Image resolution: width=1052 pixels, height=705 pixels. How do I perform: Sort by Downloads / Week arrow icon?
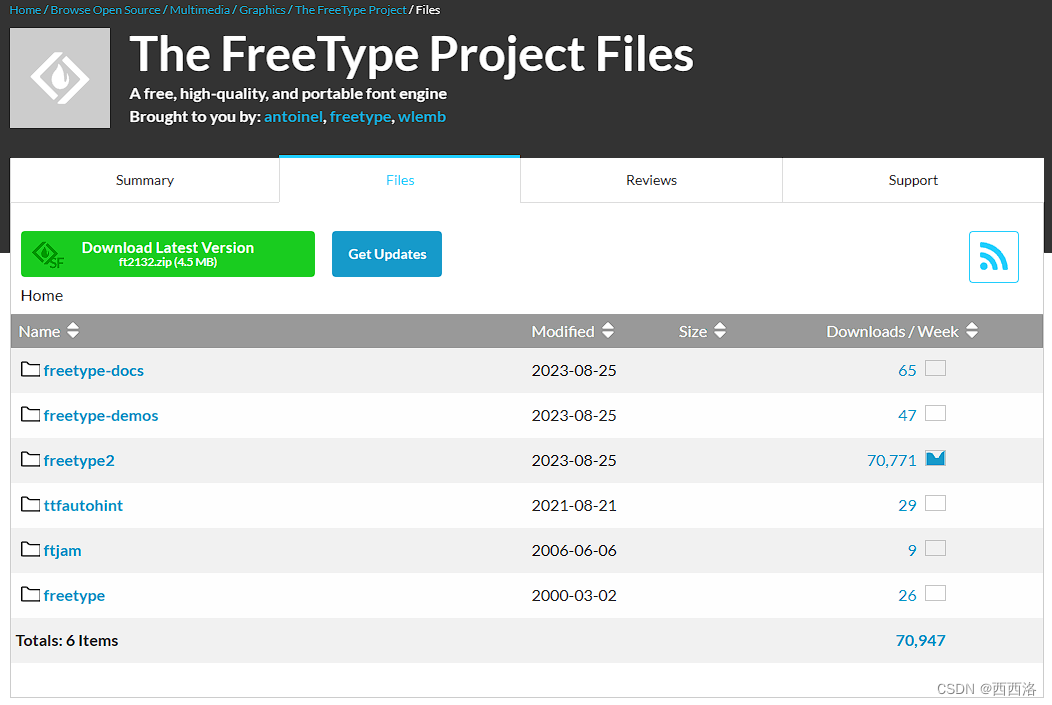point(971,331)
